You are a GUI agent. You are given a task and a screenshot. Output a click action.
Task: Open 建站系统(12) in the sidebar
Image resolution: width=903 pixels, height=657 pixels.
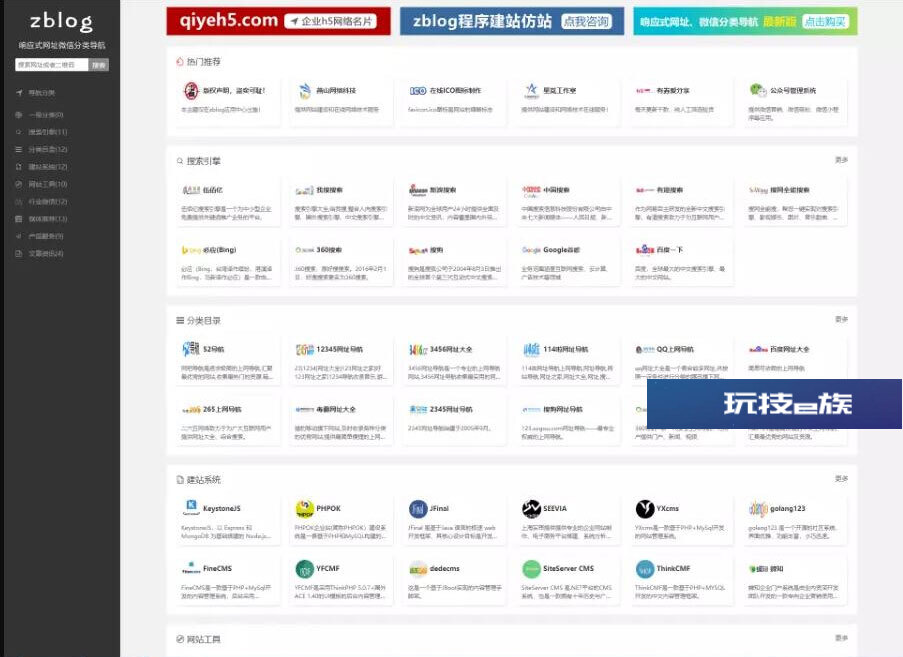coord(48,167)
